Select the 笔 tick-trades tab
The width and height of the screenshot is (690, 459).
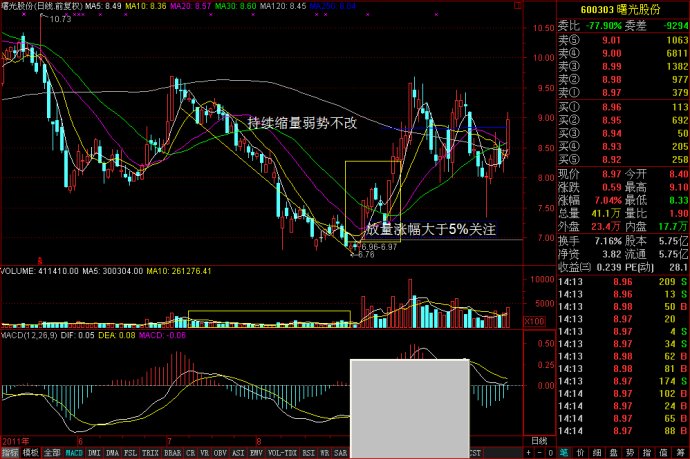click(564, 453)
